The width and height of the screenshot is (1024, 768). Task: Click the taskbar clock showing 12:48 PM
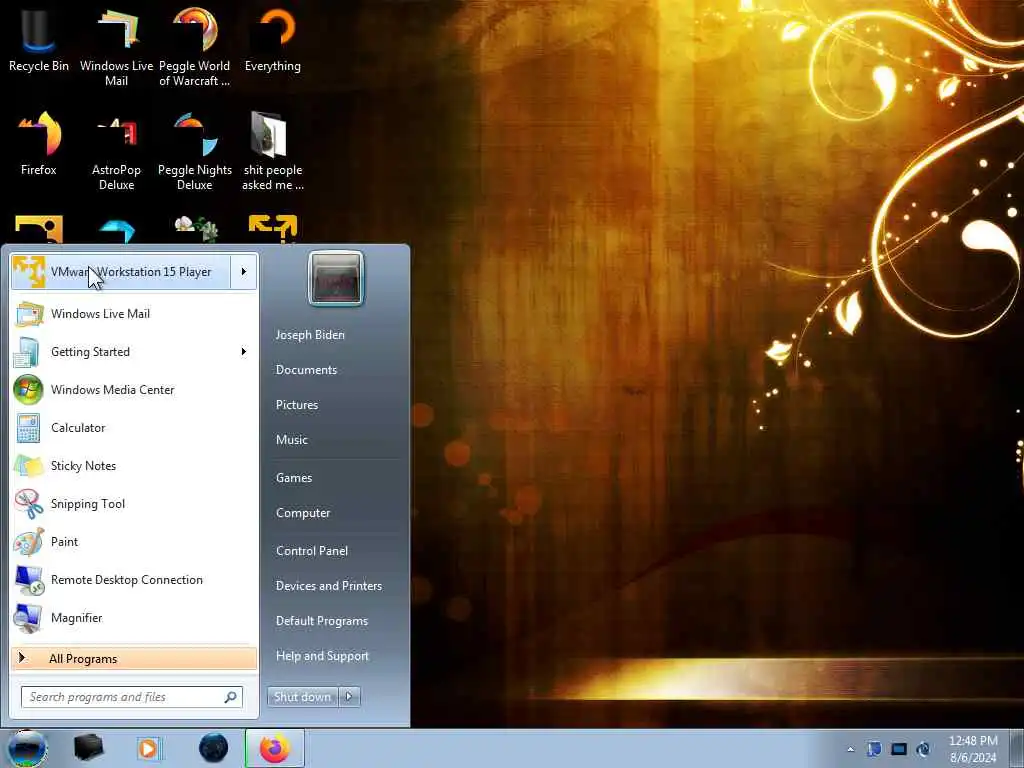973,749
